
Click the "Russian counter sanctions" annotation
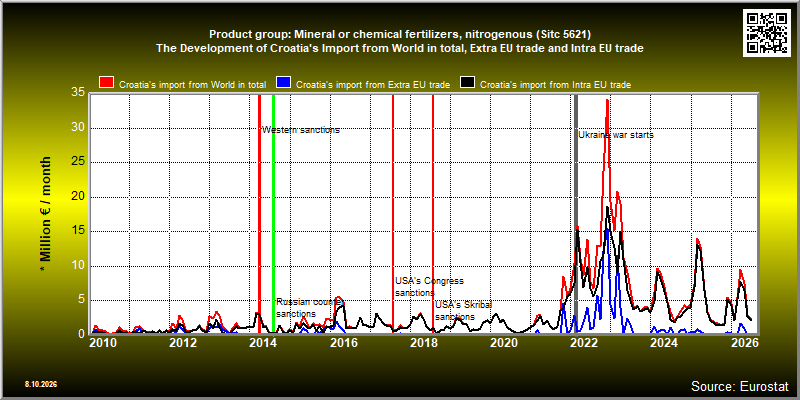point(308,308)
